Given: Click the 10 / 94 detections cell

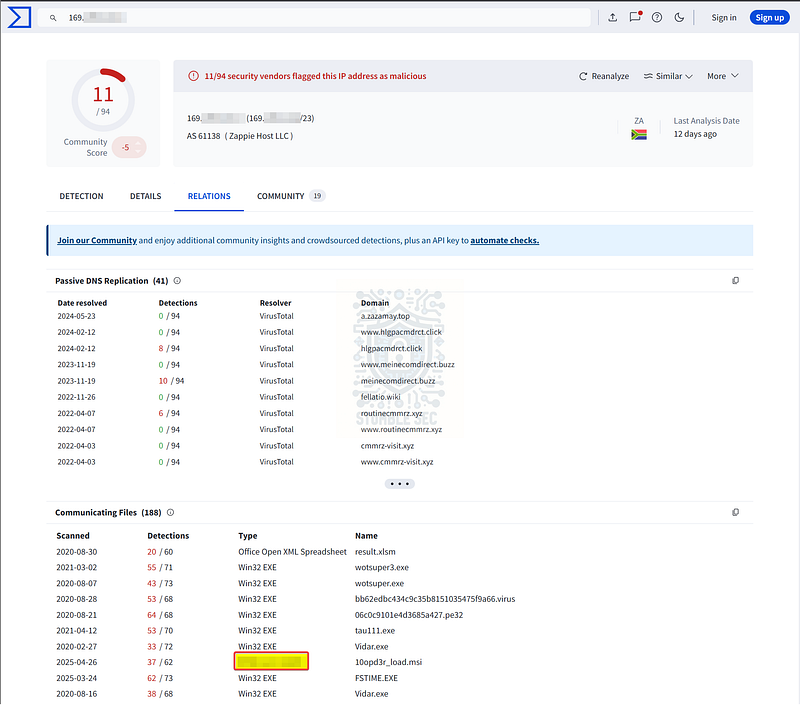Looking at the screenshot, I should (171, 381).
